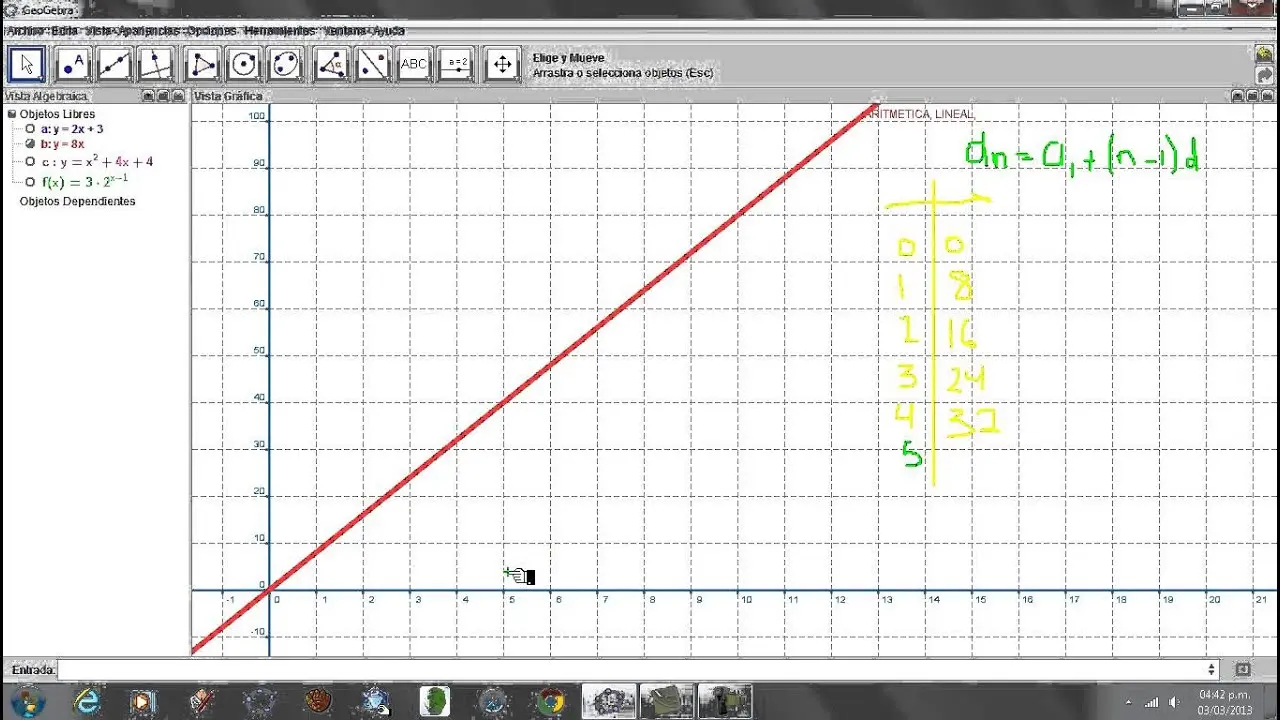Open the Herramientas menu
The width and height of the screenshot is (1280, 720).
(x=280, y=31)
